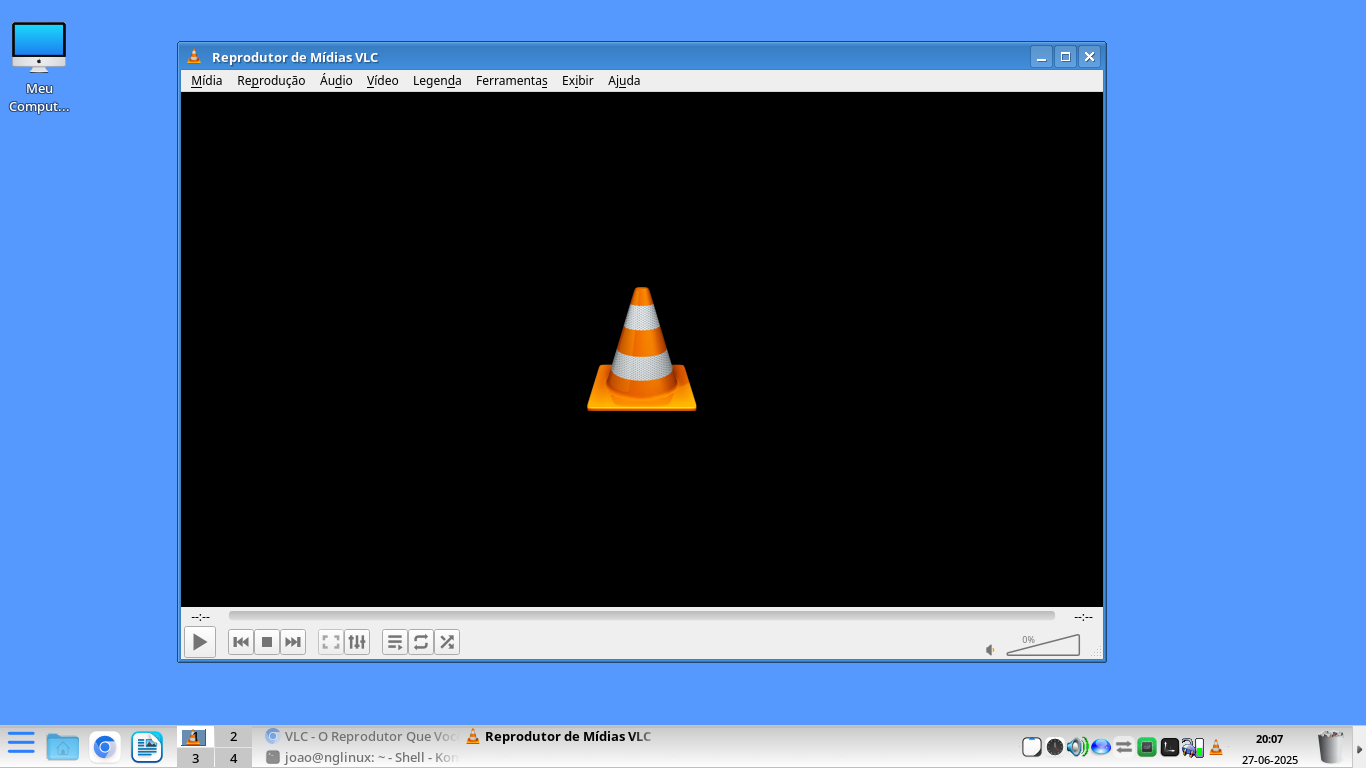Launch the Chromium browser from the taskbar
This screenshot has height=768, width=1366.
(105, 746)
